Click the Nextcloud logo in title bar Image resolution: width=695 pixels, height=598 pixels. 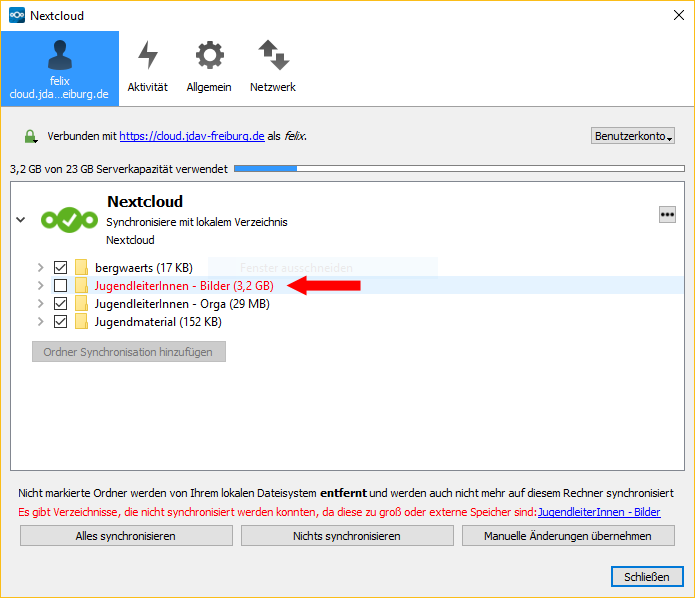17,16
